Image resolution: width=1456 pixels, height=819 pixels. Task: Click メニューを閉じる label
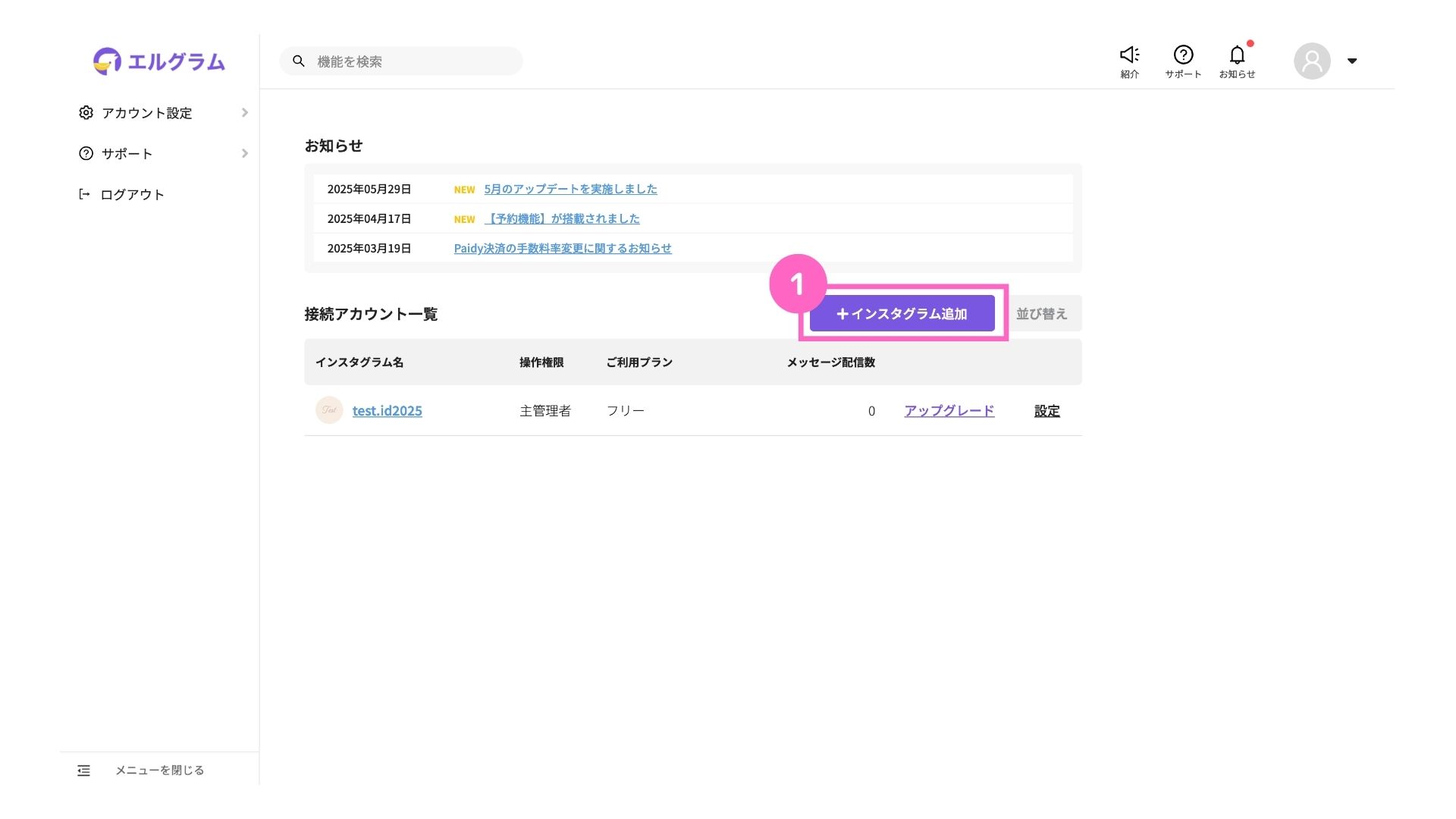(x=159, y=770)
